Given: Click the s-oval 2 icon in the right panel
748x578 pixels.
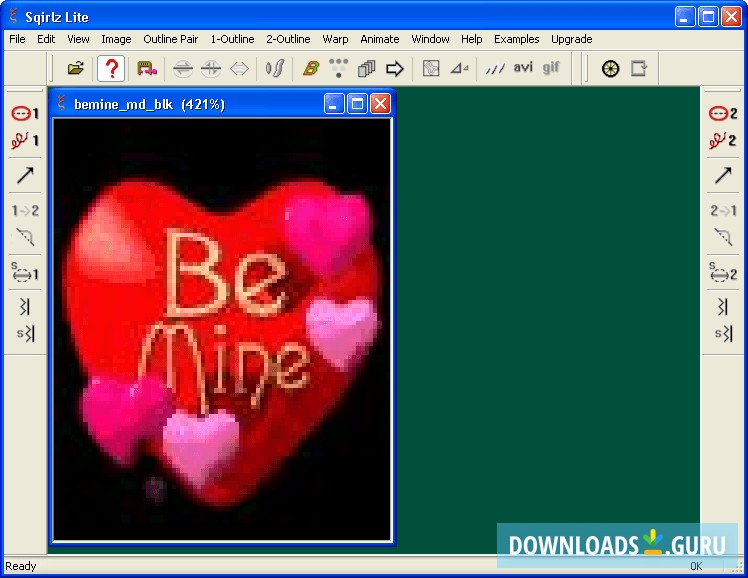Looking at the screenshot, I should point(723,272).
